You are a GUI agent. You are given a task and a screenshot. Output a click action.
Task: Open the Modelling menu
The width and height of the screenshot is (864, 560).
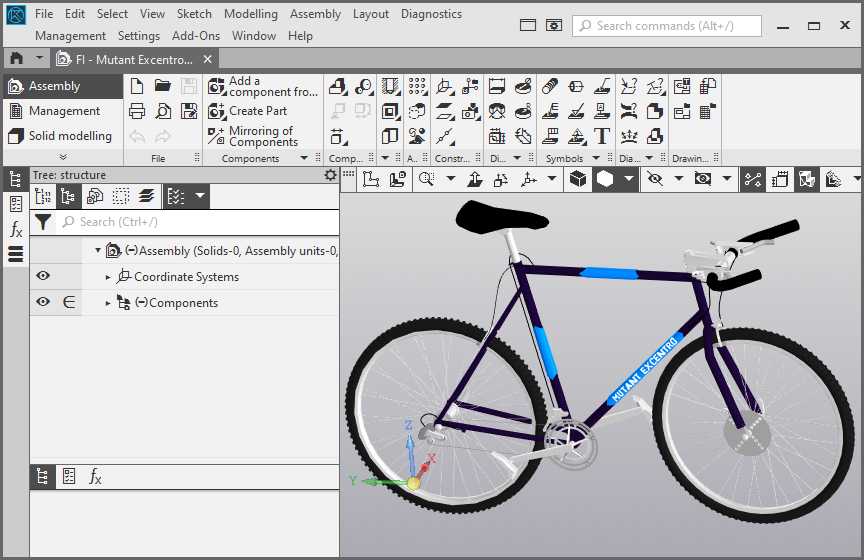point(250,14)
